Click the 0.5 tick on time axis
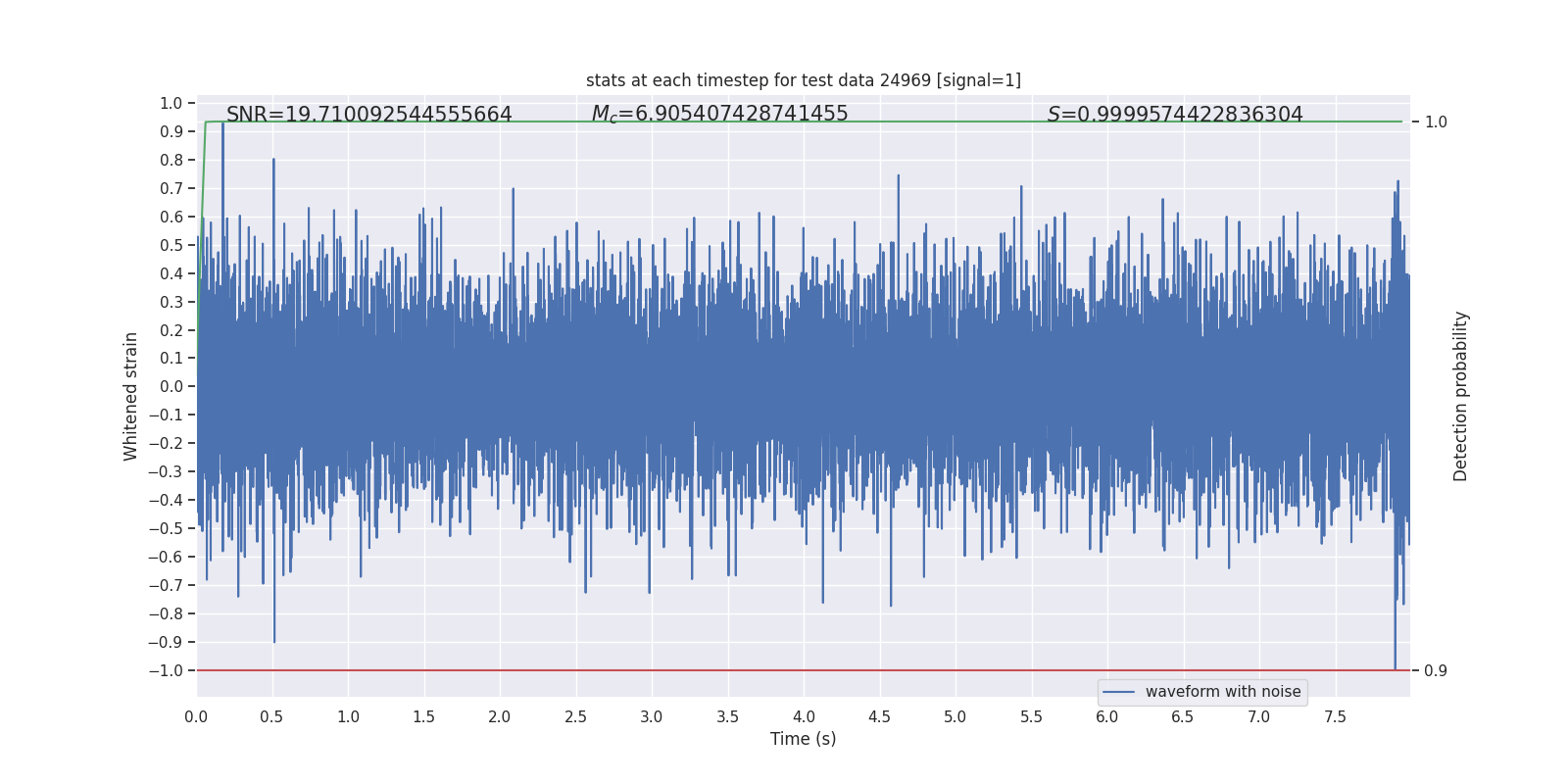Image resolution: width=1568 pixels, height=784 pixels. pos(272,717)
